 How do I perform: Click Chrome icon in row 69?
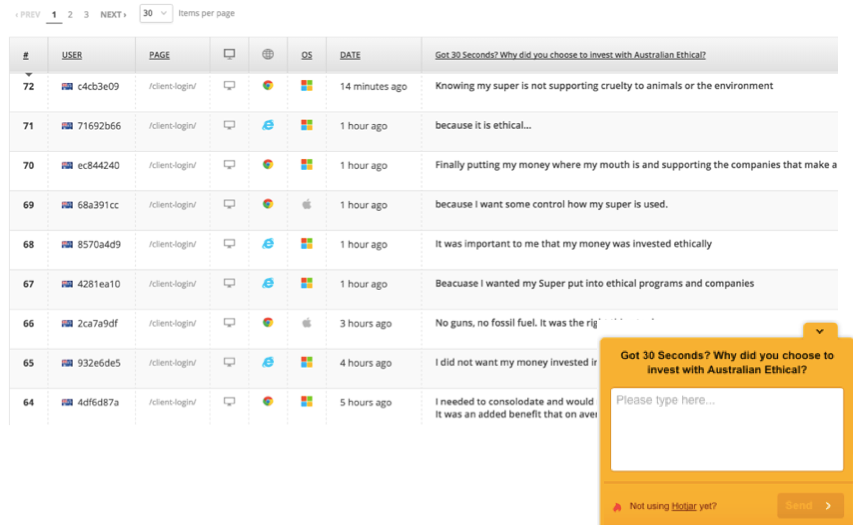[268, 204]
